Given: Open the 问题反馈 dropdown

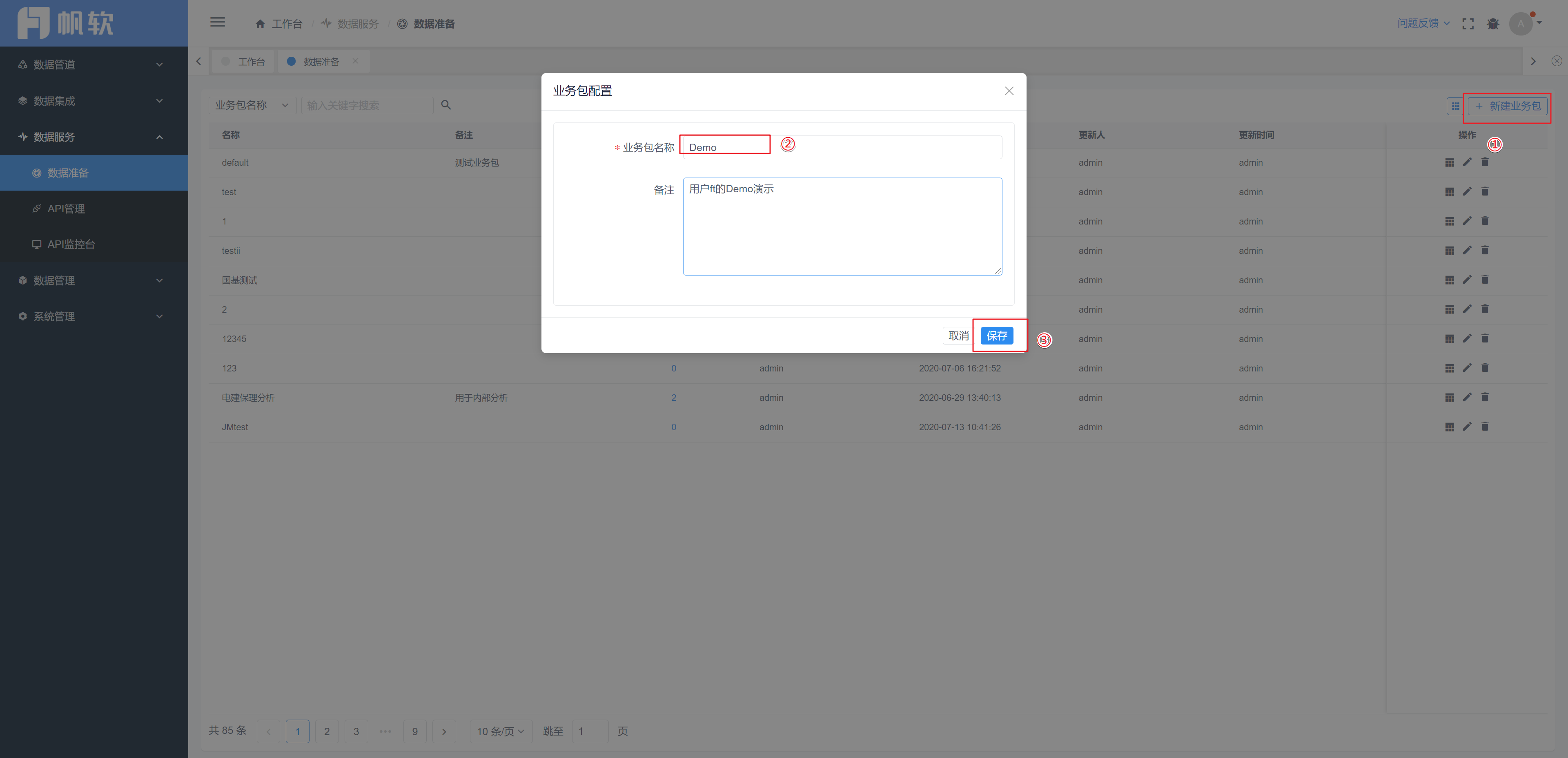Looking at the screenshot, I should tap(1423, 23).
